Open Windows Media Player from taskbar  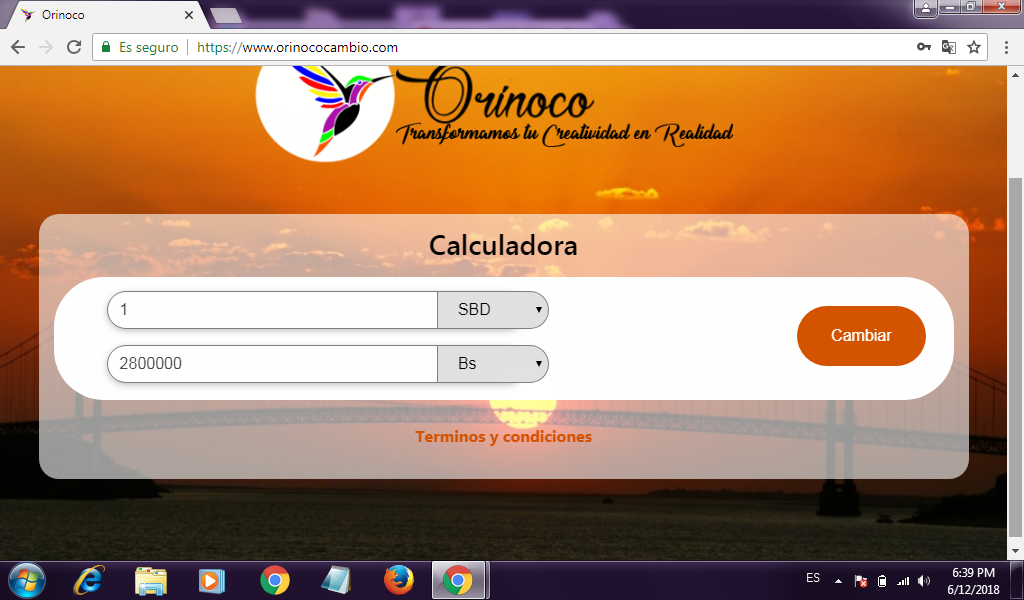[212, 580]
